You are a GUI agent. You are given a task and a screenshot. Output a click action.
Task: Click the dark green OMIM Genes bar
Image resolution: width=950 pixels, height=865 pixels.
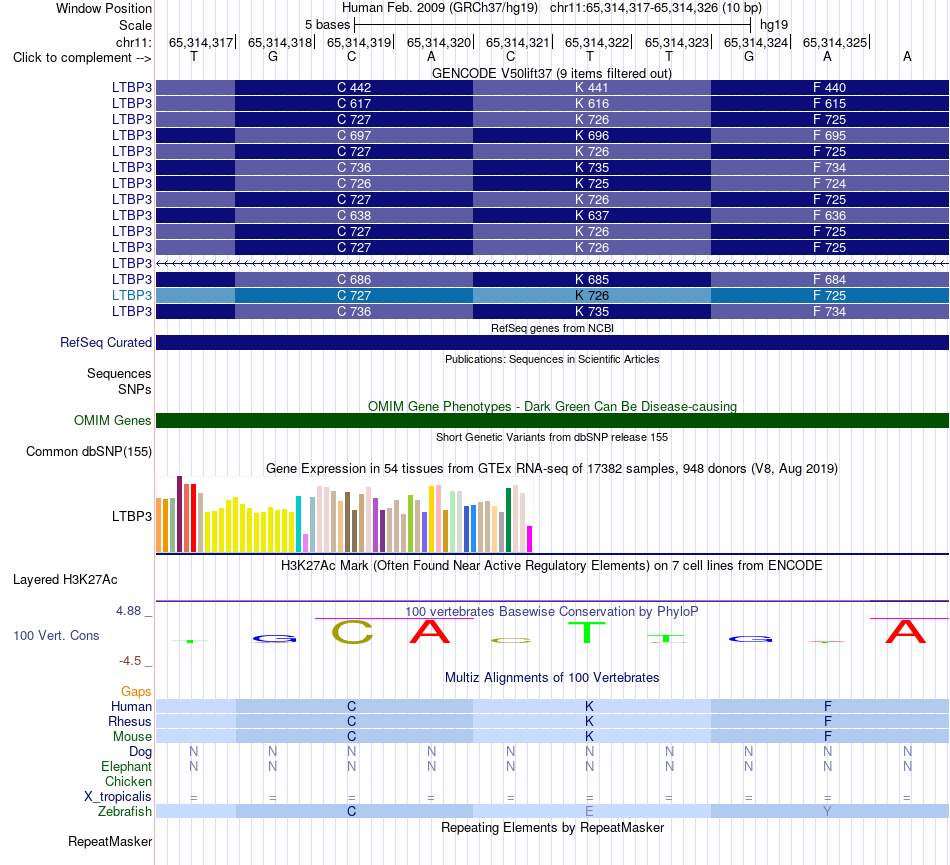(552, 420)
